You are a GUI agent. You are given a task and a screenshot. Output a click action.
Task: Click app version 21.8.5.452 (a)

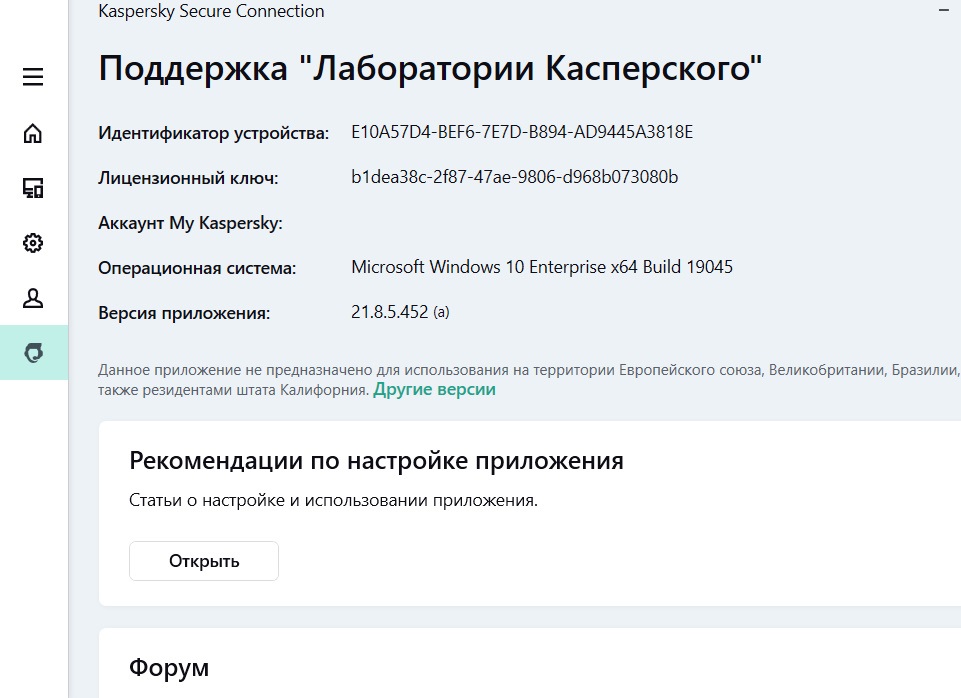click(400, 312)
